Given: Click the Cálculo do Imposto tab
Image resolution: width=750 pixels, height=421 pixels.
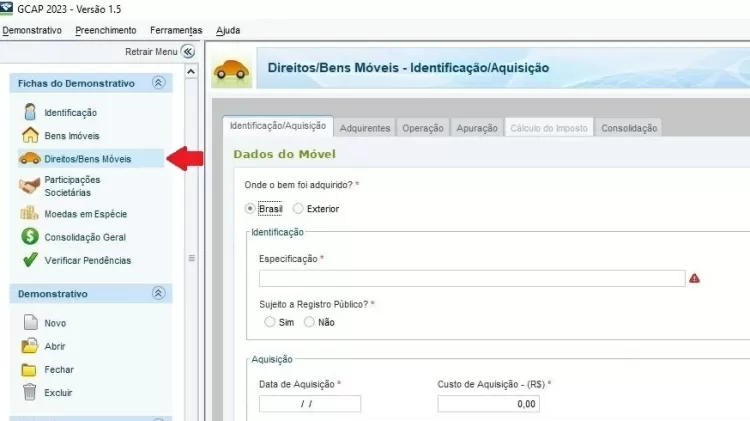Looking at the screenshot, I should pos(549,128).
